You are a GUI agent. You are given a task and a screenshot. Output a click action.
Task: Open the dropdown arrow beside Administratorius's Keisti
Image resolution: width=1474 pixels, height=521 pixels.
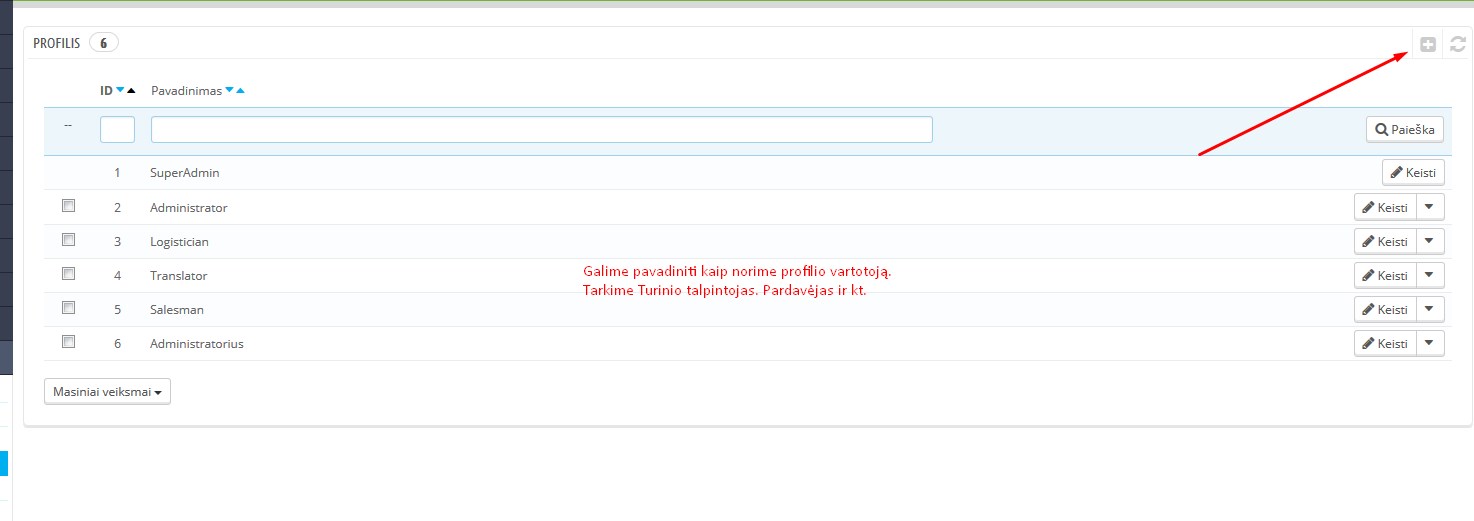tap(1431, 344)
